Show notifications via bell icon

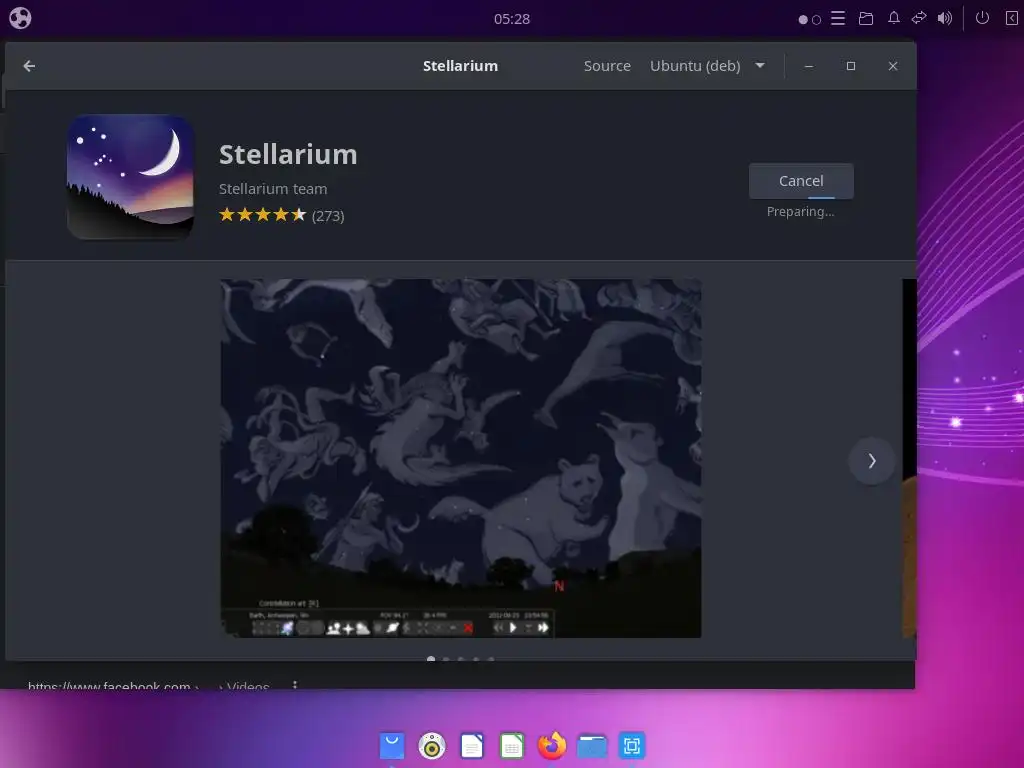point(893,18)
